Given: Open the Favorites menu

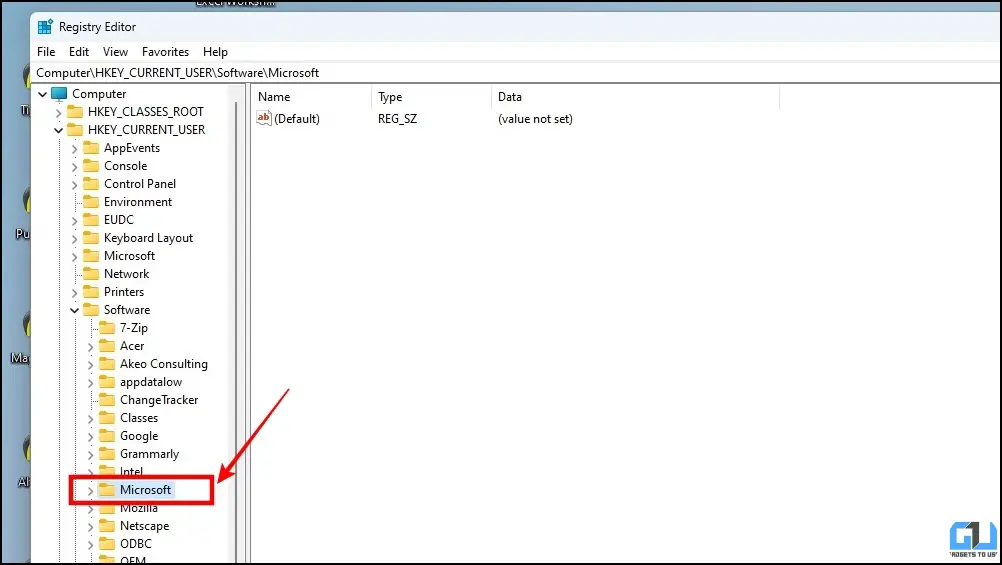Looking at the screenshot, I should coord(166,52).
